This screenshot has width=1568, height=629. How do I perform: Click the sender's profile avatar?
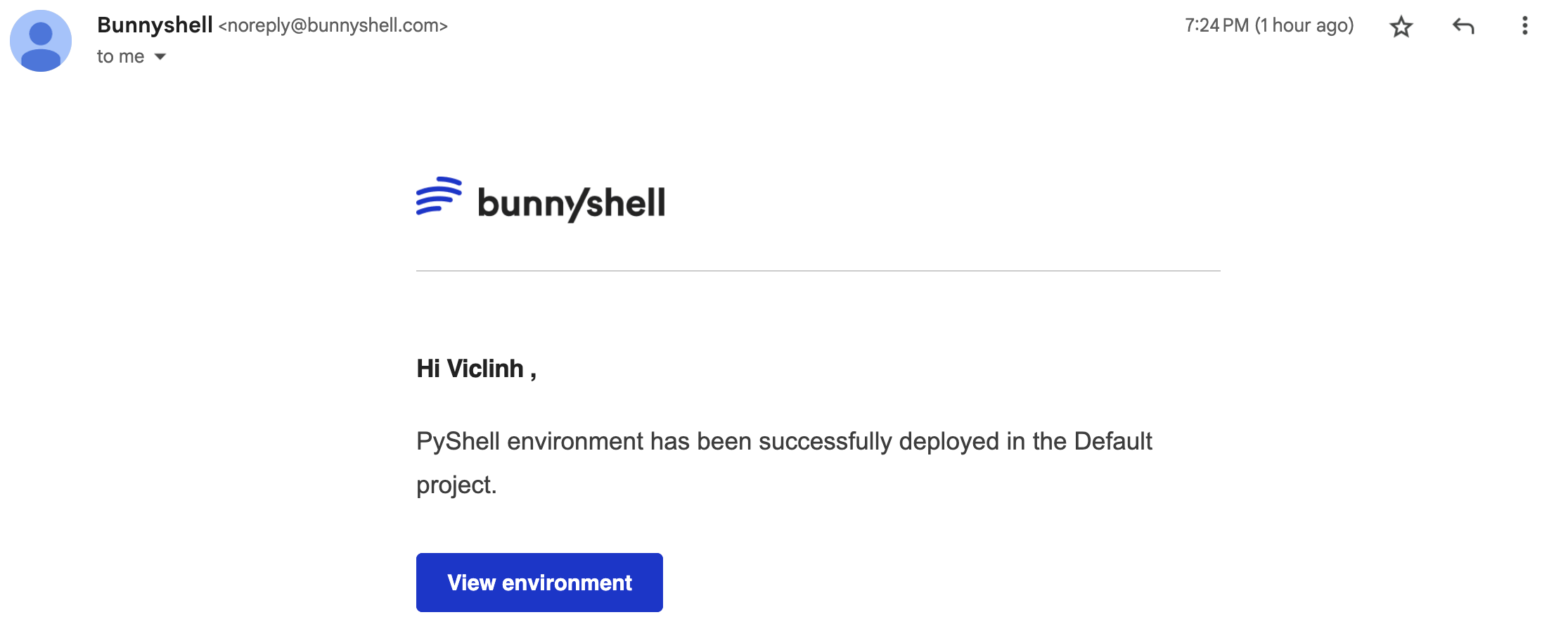tap(41, 41)
